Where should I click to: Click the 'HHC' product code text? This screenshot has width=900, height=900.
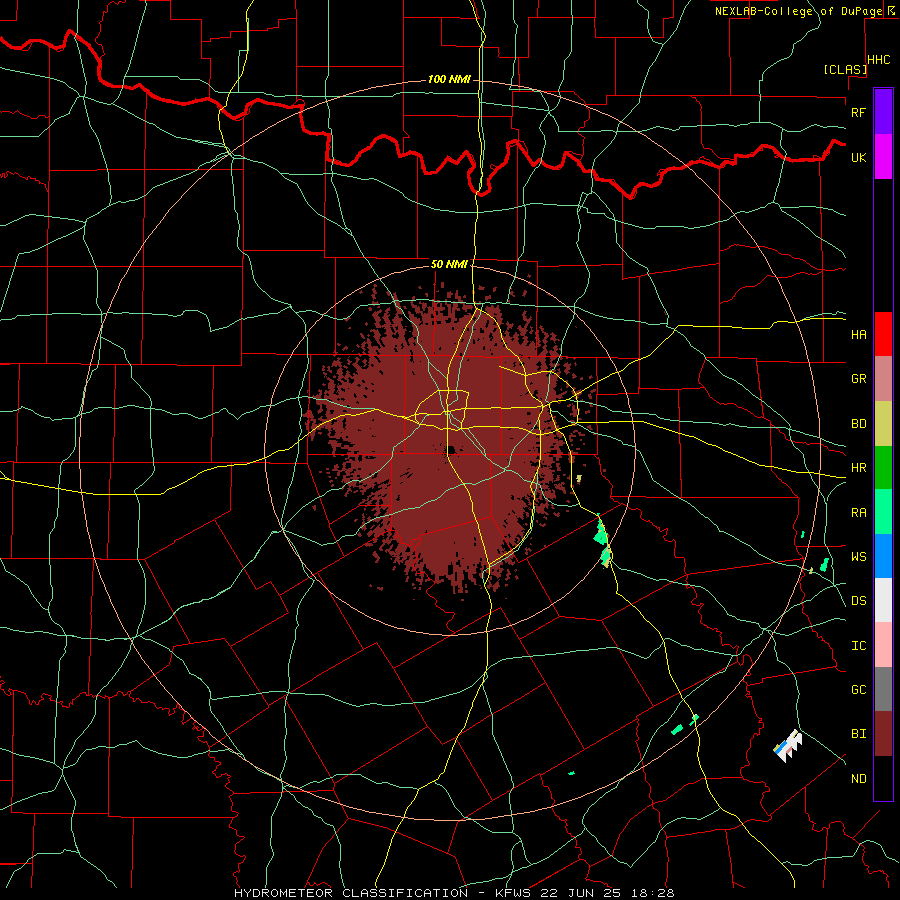point(878,60)
